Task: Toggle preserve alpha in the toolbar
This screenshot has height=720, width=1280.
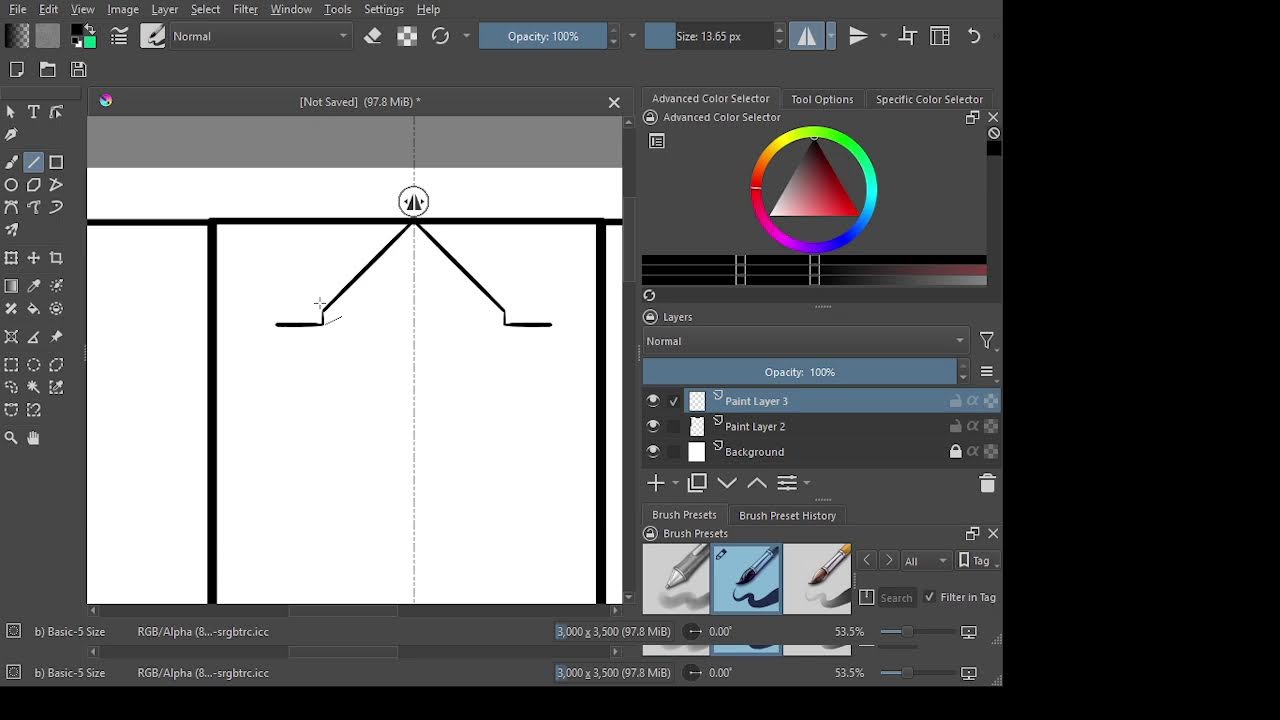Action: coord(407,37)
